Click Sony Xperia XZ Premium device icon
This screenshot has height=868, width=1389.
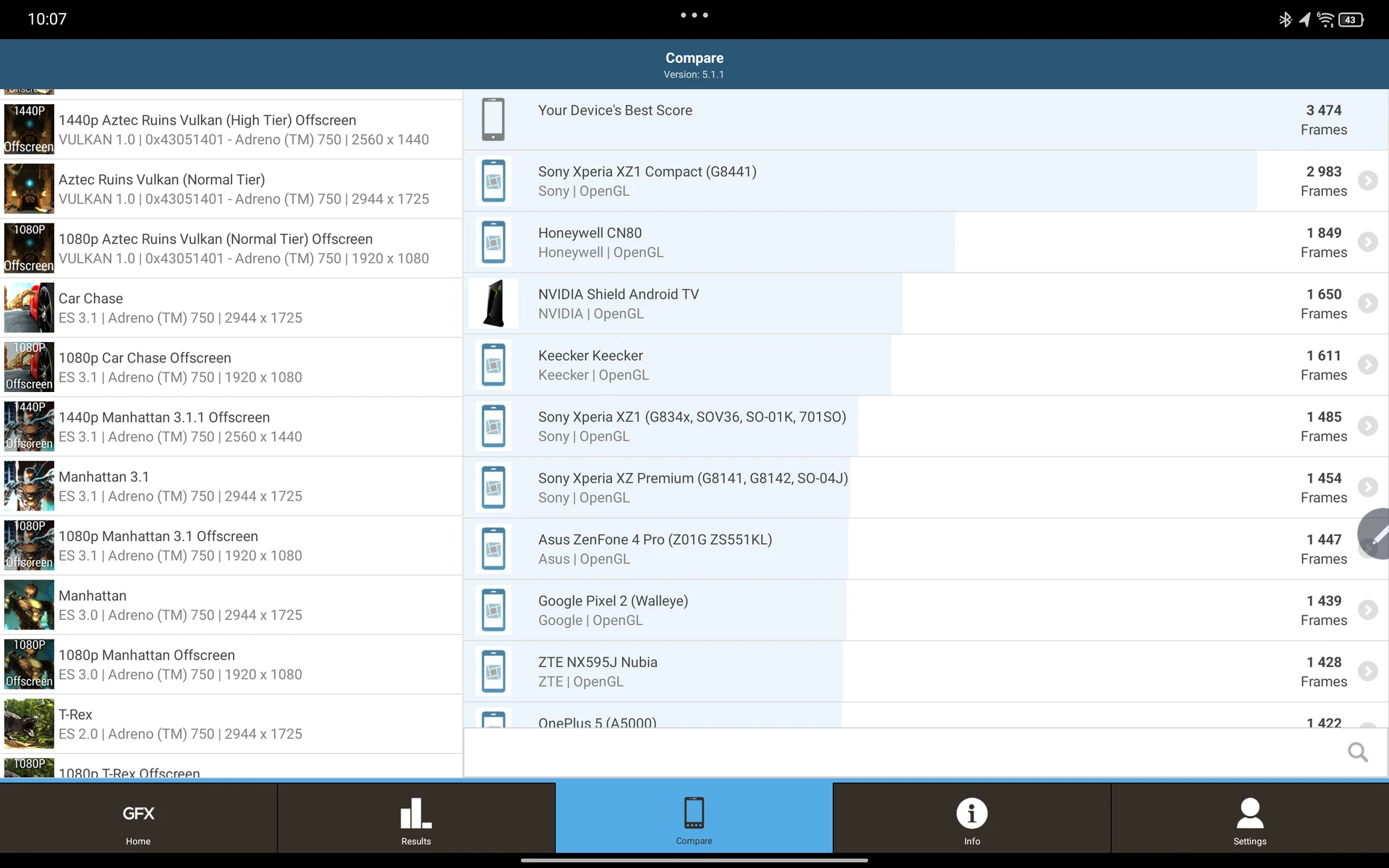pos(493,488)
